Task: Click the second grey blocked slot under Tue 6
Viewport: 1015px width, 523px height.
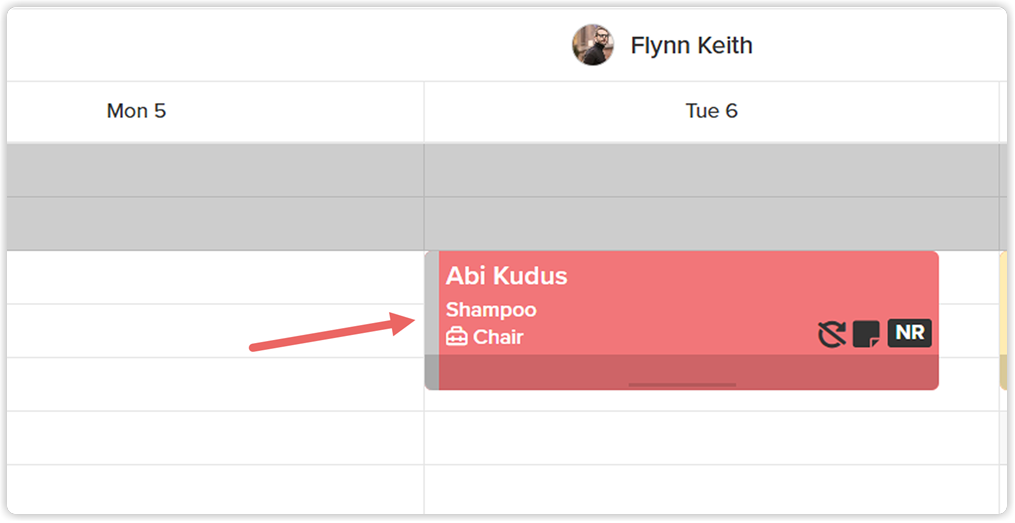Action: [x=711, y=224]
